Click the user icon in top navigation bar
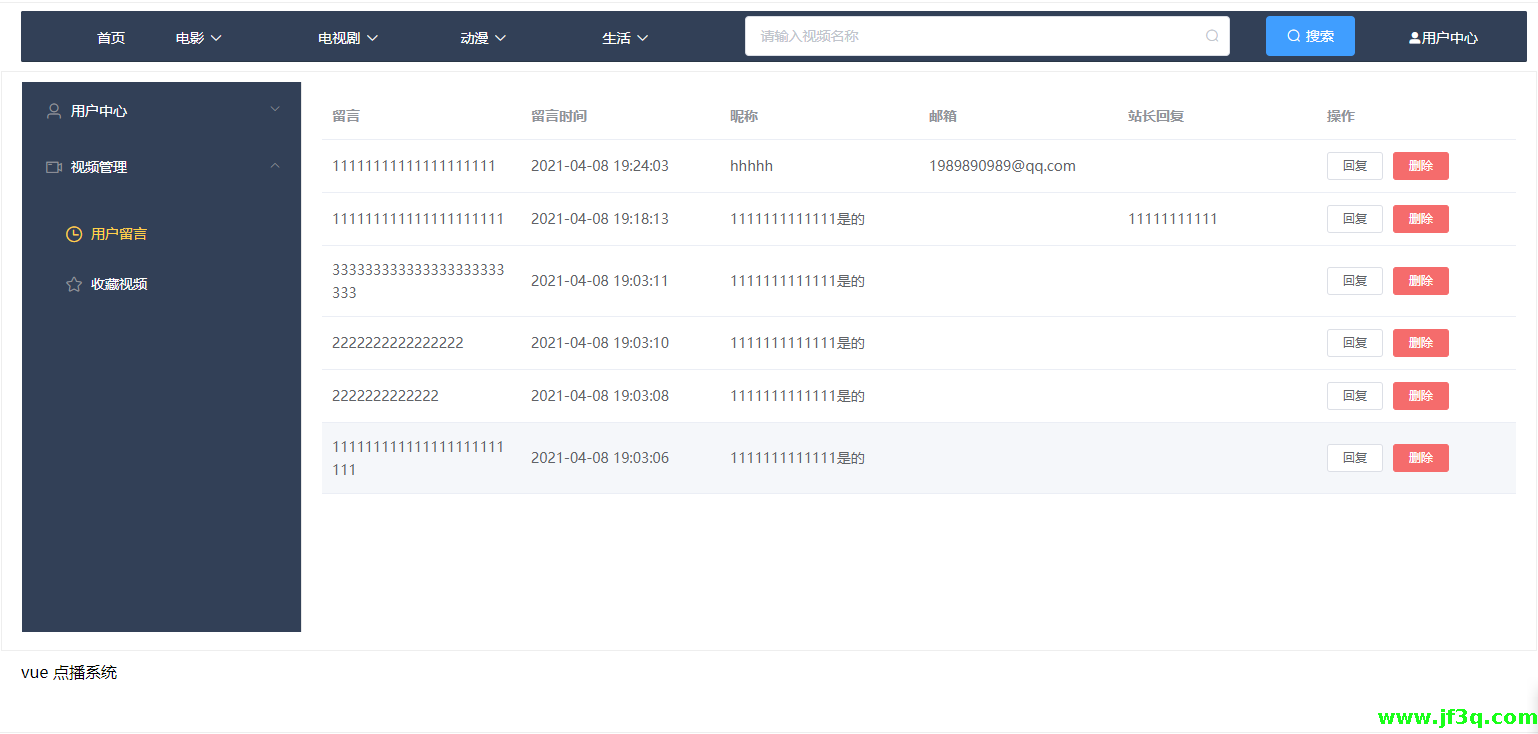 (1414, 38)
